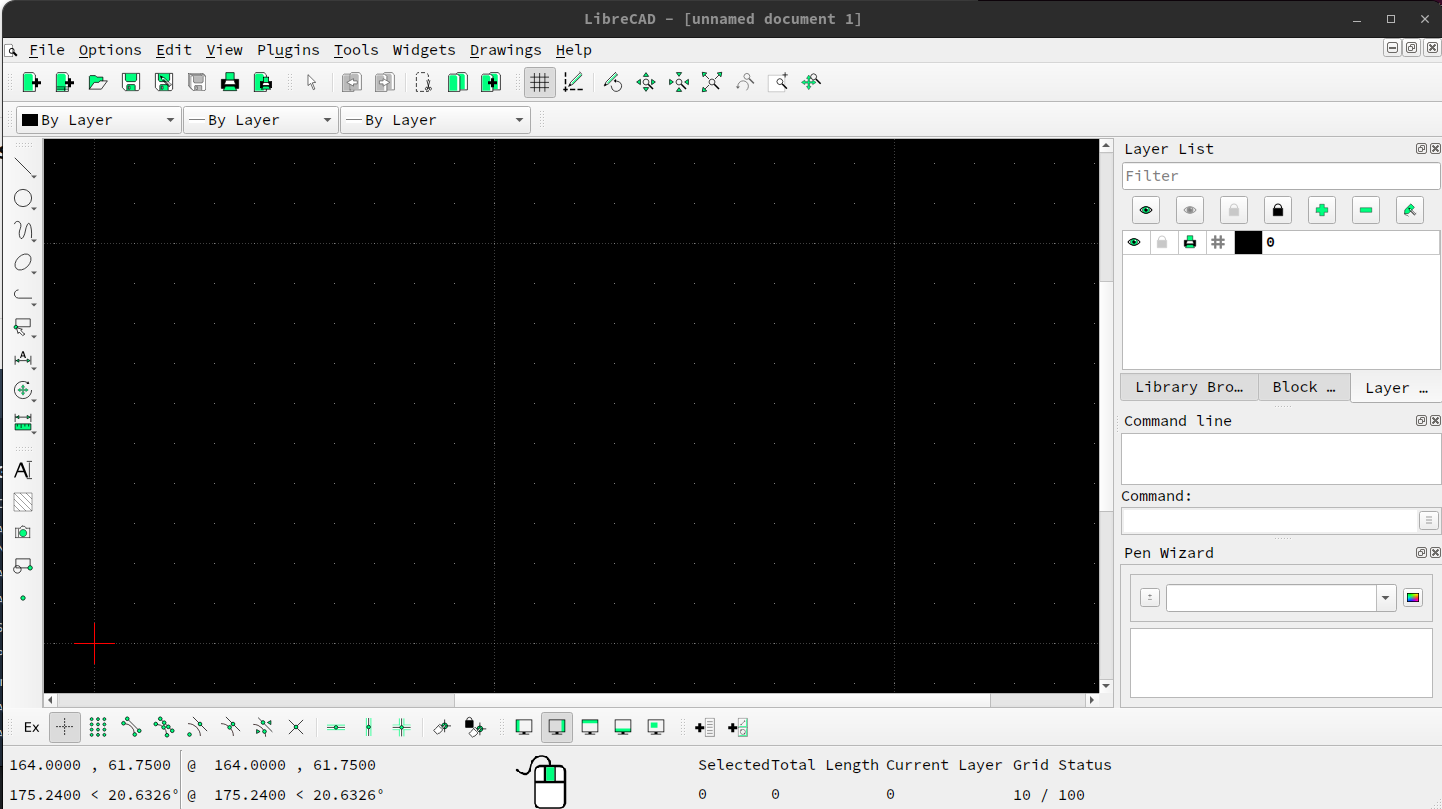Open the color By Layer dropdown

99,120
